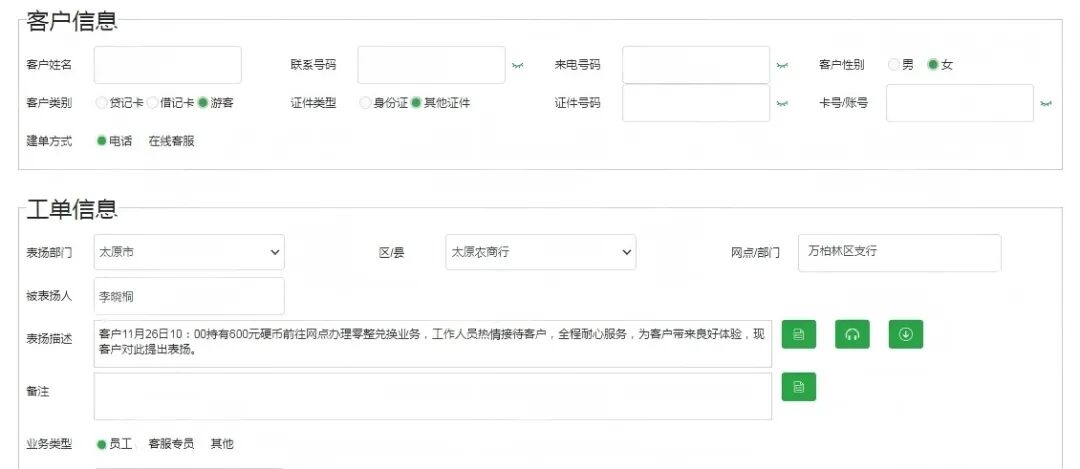
Task: Select 在线客服 as 建单方式
Action: tap(171, 141)
